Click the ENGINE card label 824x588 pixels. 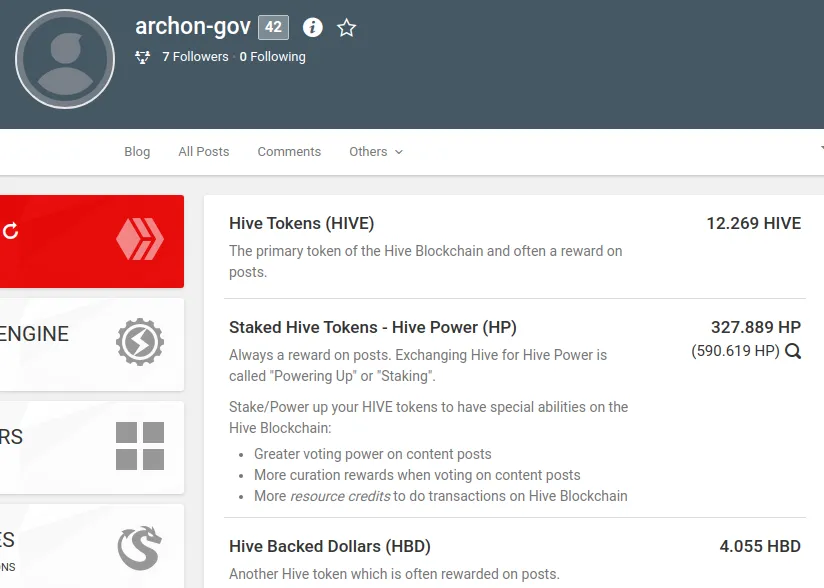point(35,334)
